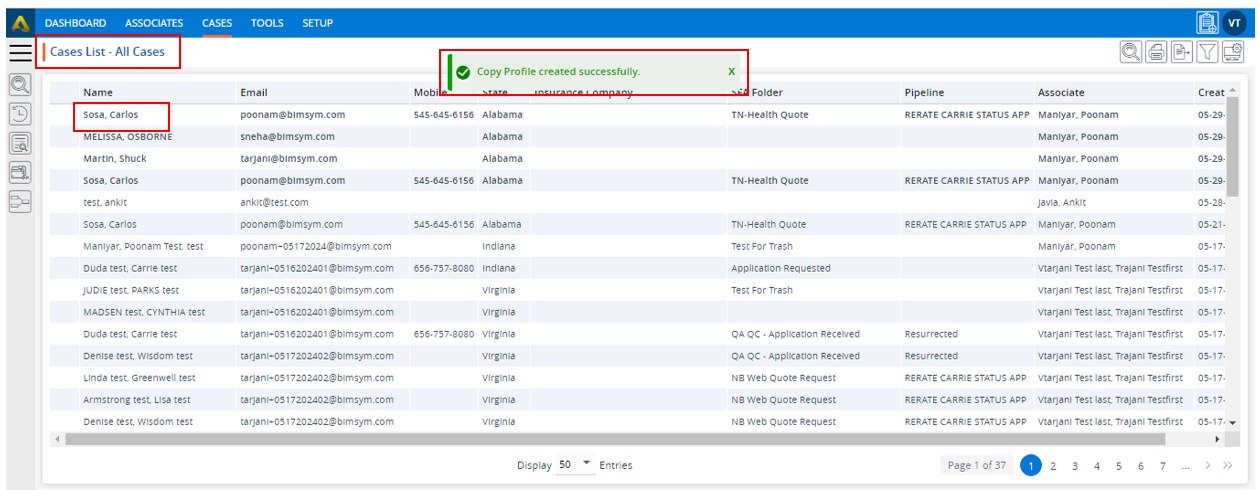Click the export document icon
1257x490 pixels.
(1182, 53)
